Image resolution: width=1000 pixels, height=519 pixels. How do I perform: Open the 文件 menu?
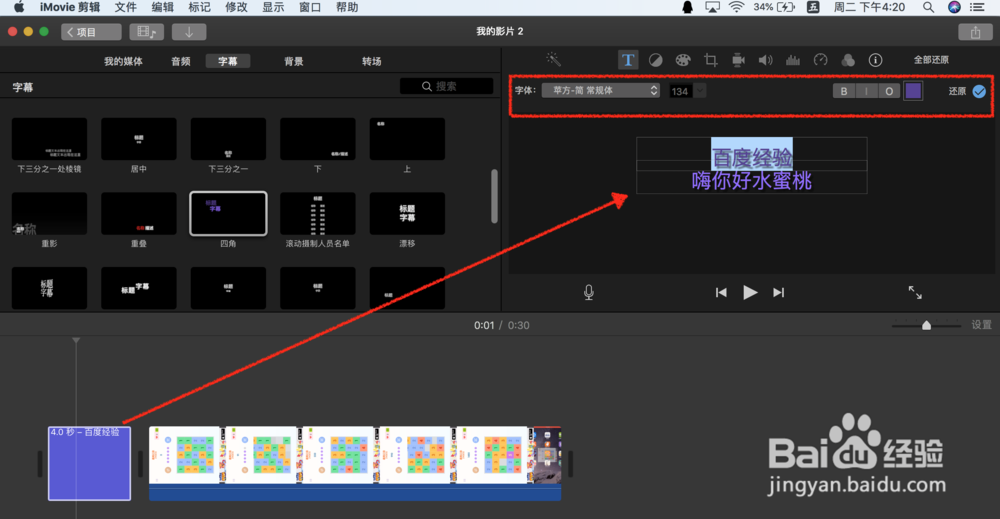coord(126,7)
